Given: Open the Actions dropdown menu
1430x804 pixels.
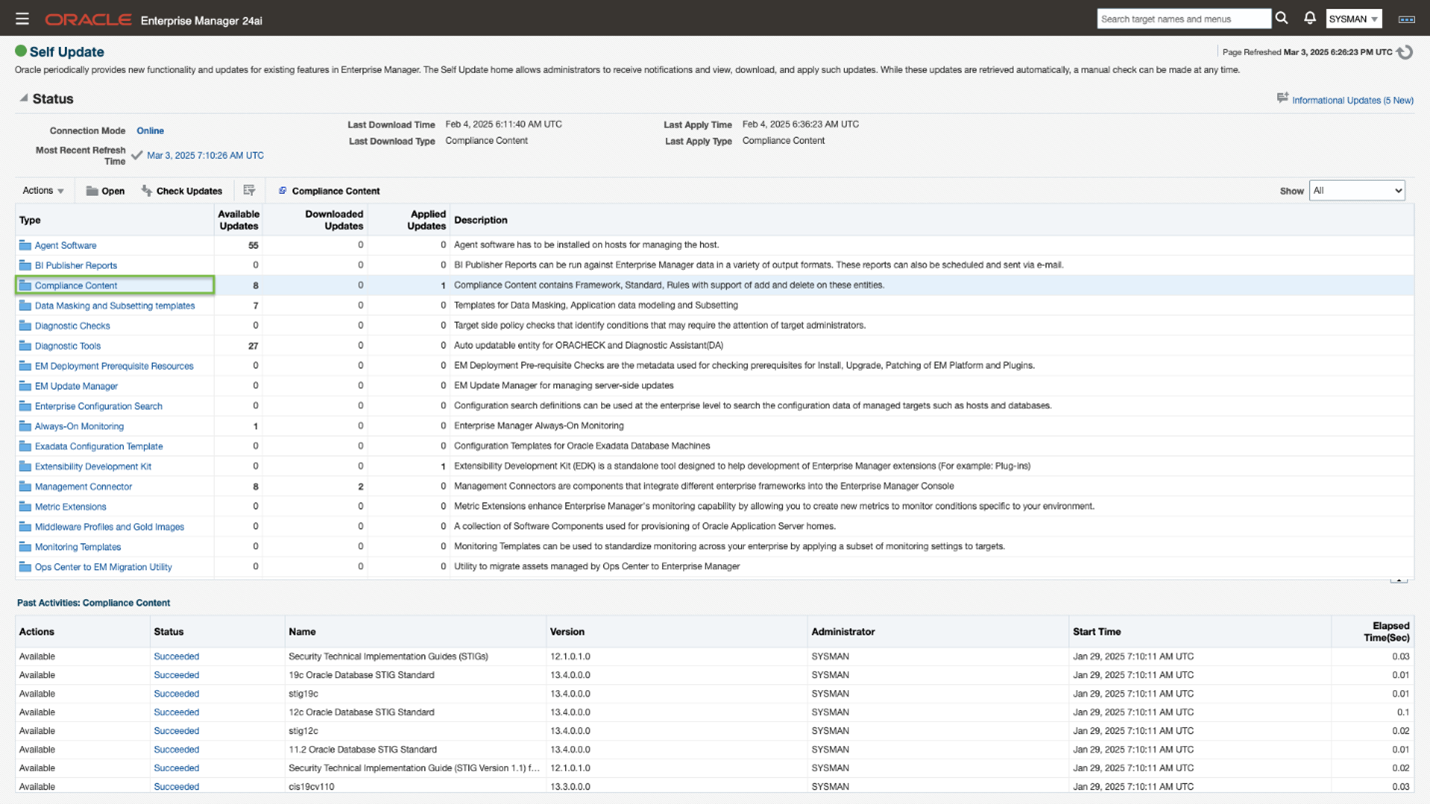Looking at the screenshot, I should (x=43, y=190).
